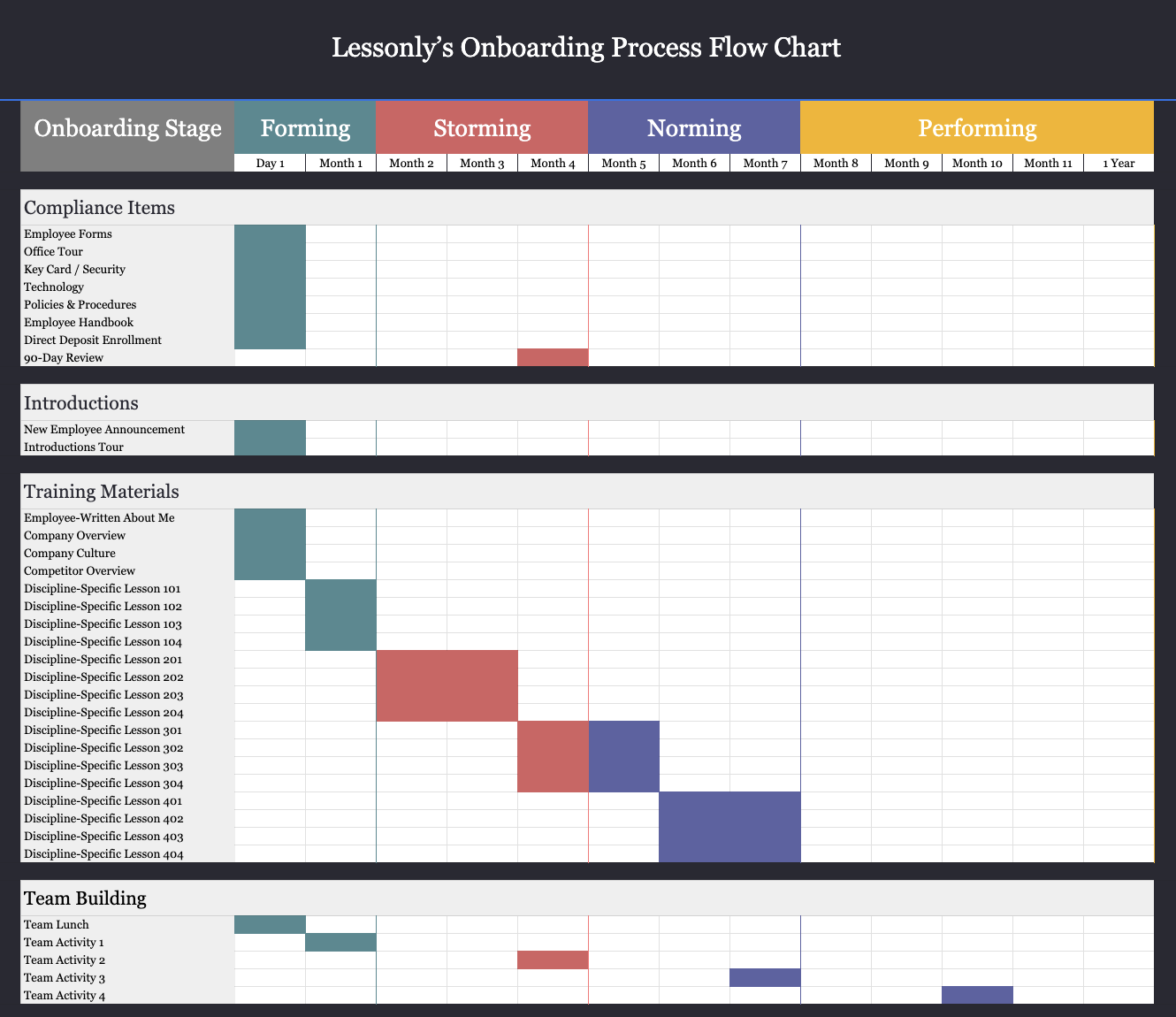Select the Onboarding Stage header cell
The width and height of the screenshot is (1176, 1017).
pyautogui.click(x=127, y=136)
